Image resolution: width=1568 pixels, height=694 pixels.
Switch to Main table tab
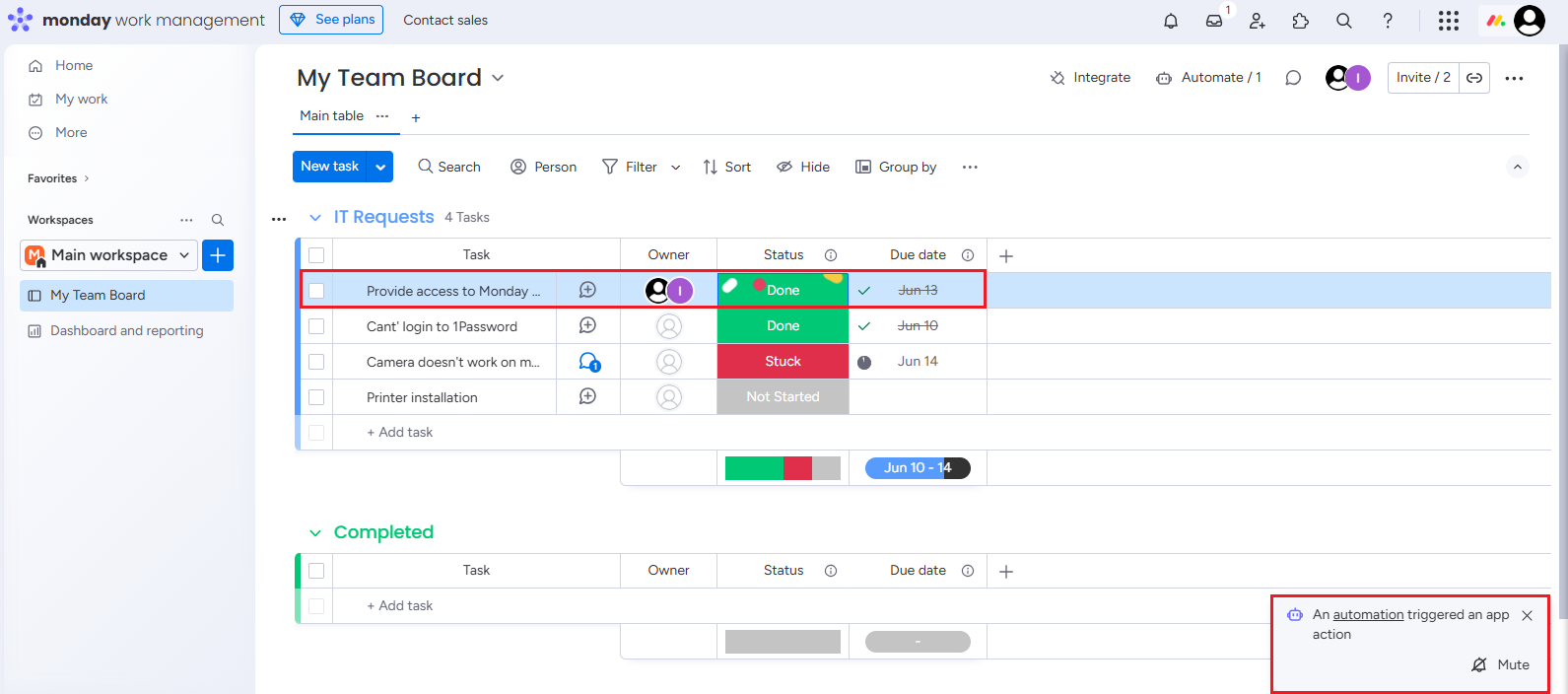[331, 116]
